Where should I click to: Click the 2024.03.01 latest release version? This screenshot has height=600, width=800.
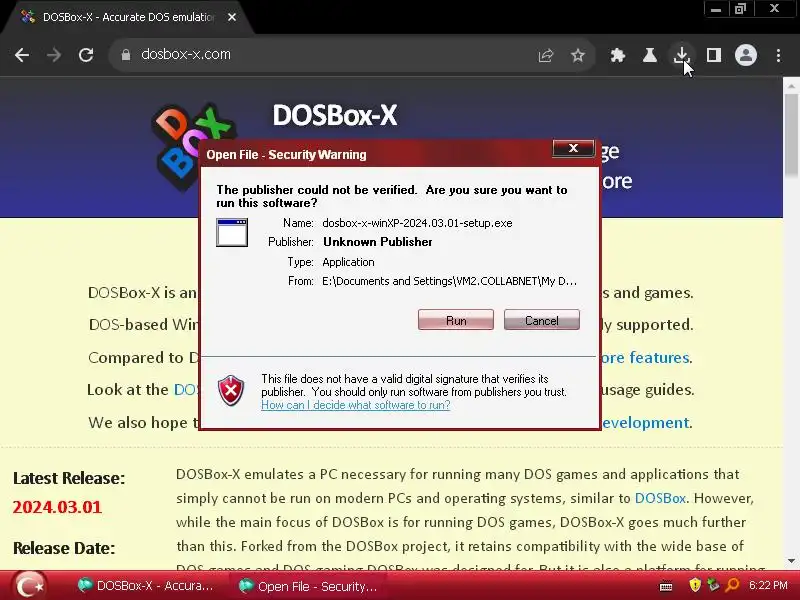57,507
